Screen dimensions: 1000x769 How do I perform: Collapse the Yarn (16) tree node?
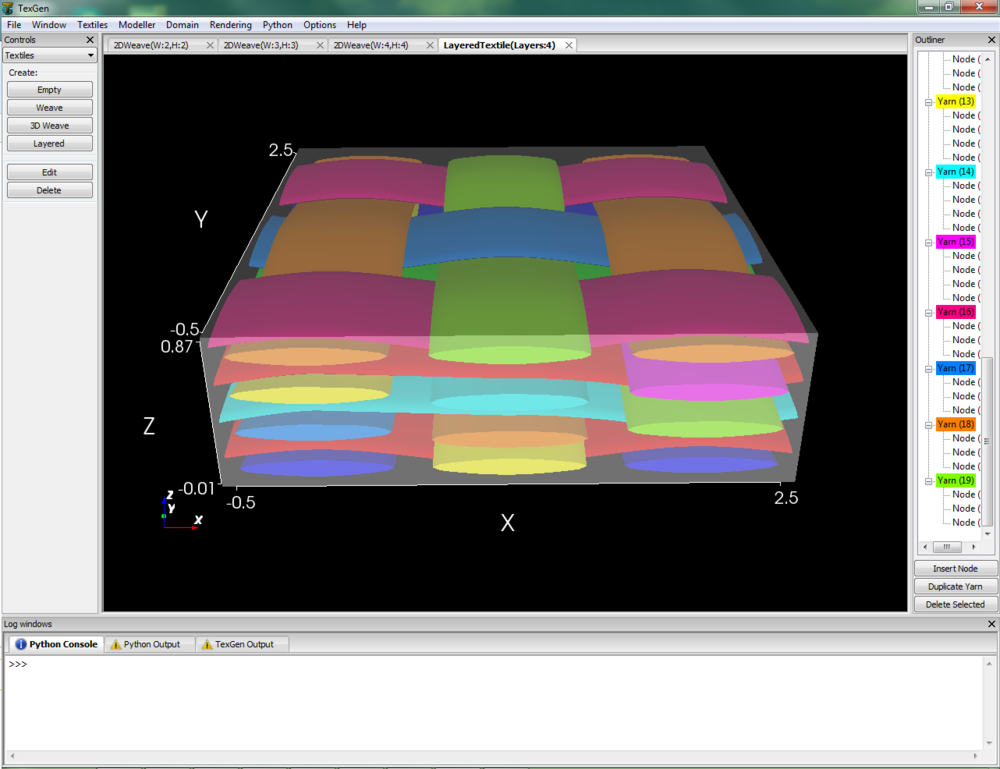[x=928, y=312]
